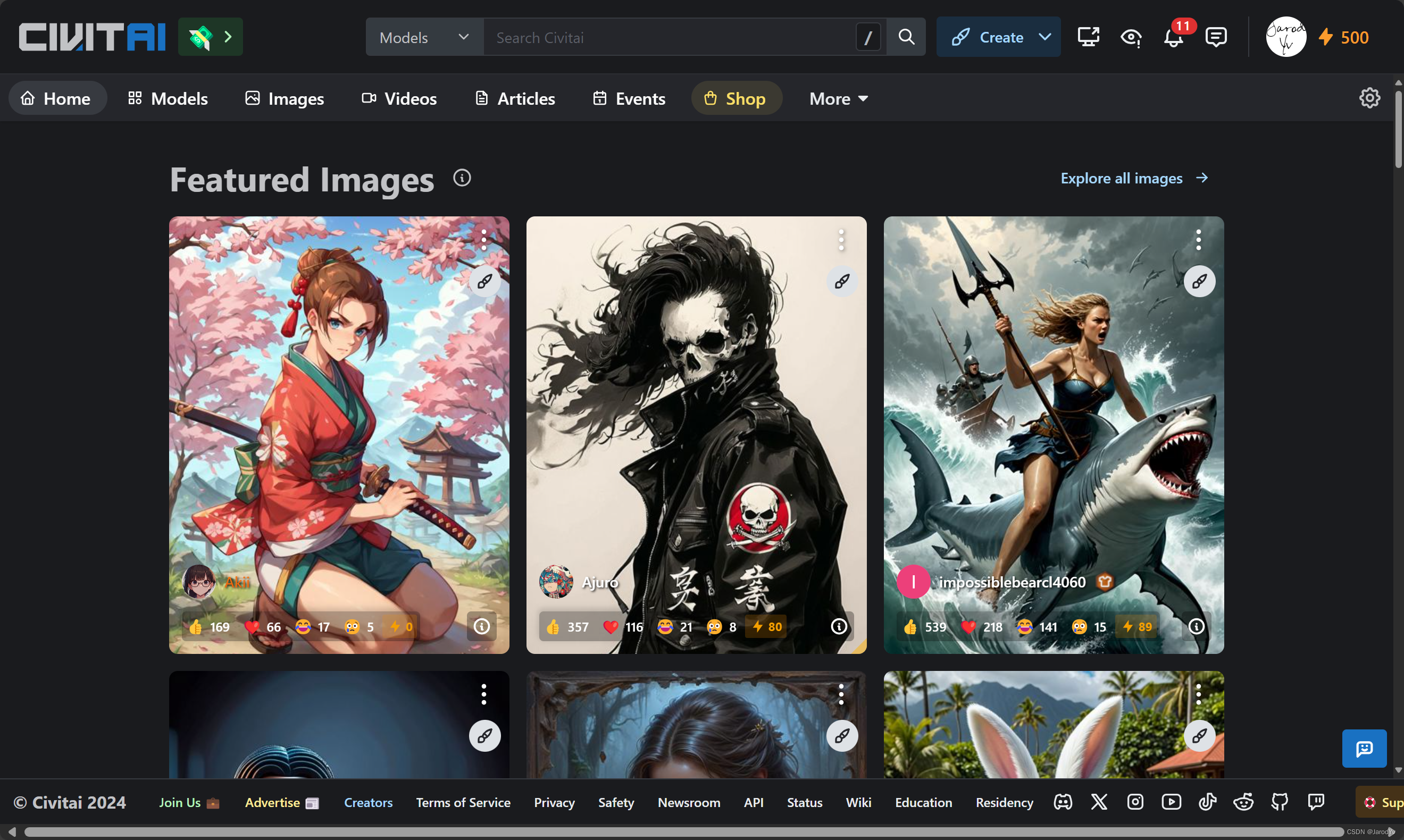Expand the Models search category dropdown
The height and width of the screenshot is (840, 1404).
coord(424,37)
